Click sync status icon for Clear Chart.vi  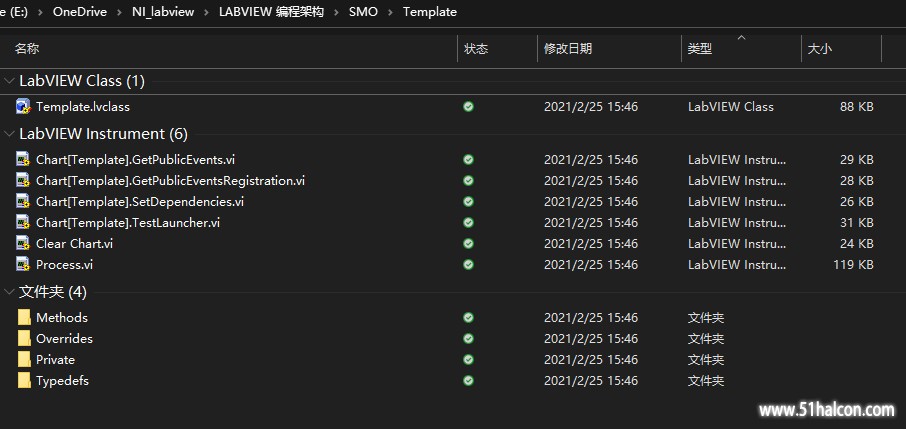[469, 243]
